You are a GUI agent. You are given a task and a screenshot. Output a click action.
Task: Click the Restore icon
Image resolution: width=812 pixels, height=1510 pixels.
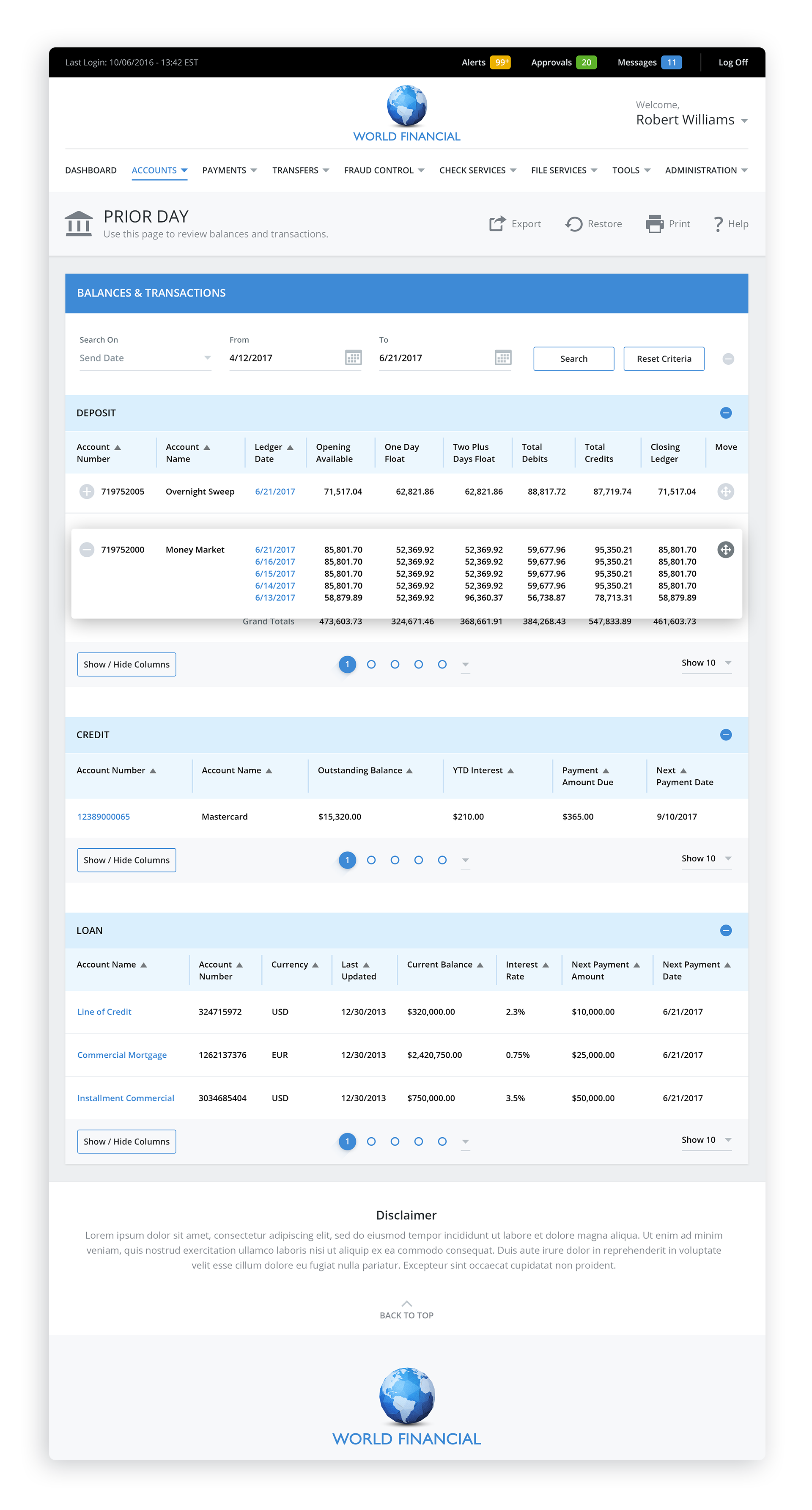click(x=573, y=224)
